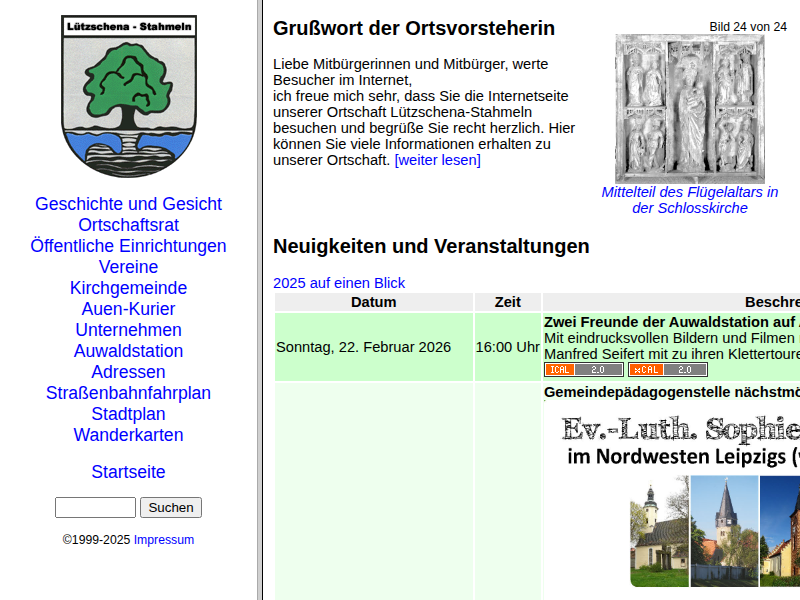Image resolution: width=800 pixels, height=600 pixels.
Task: Return to Startseite home page
Action: 128,472
